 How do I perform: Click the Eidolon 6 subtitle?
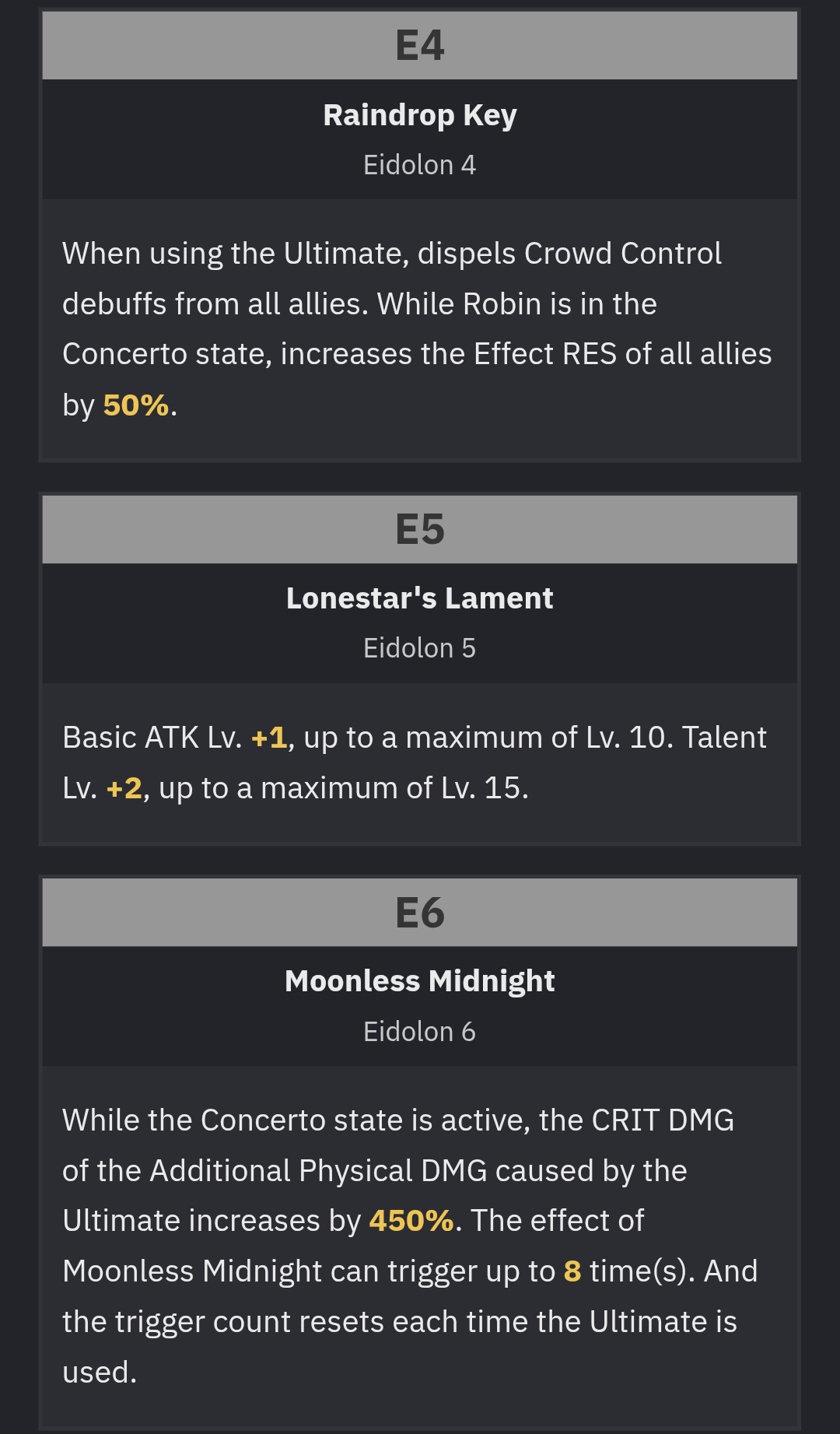coord(420,1032)
